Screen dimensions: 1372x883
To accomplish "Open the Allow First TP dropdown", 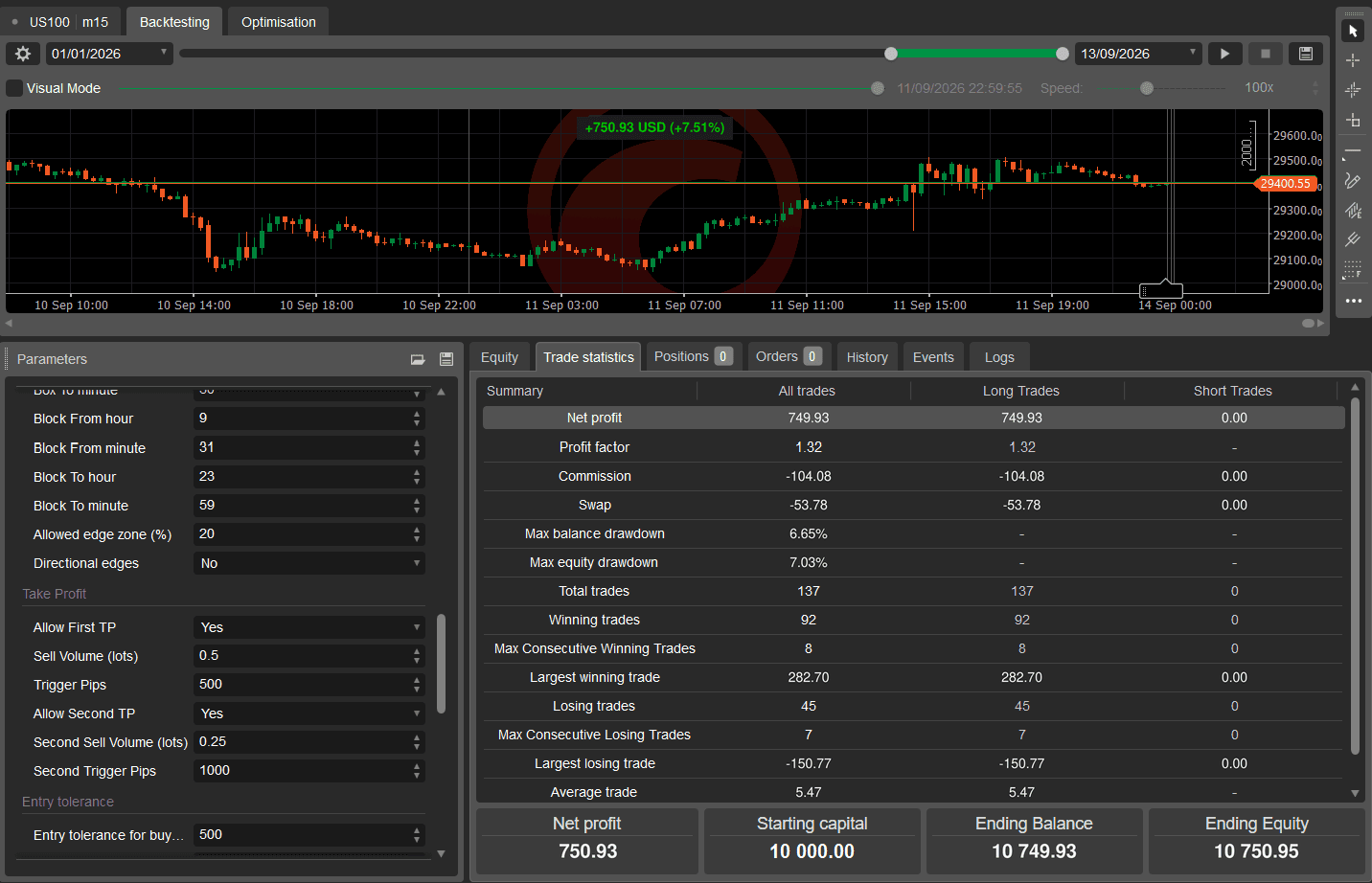I will click(x=309, y=627).
